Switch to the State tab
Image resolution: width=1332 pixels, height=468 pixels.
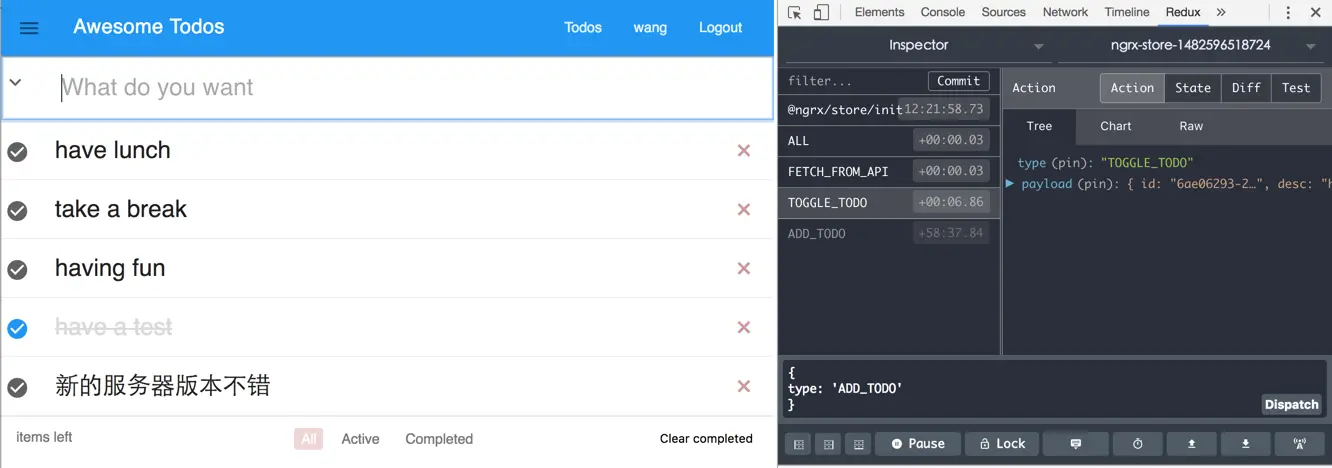pos(1192,88)
